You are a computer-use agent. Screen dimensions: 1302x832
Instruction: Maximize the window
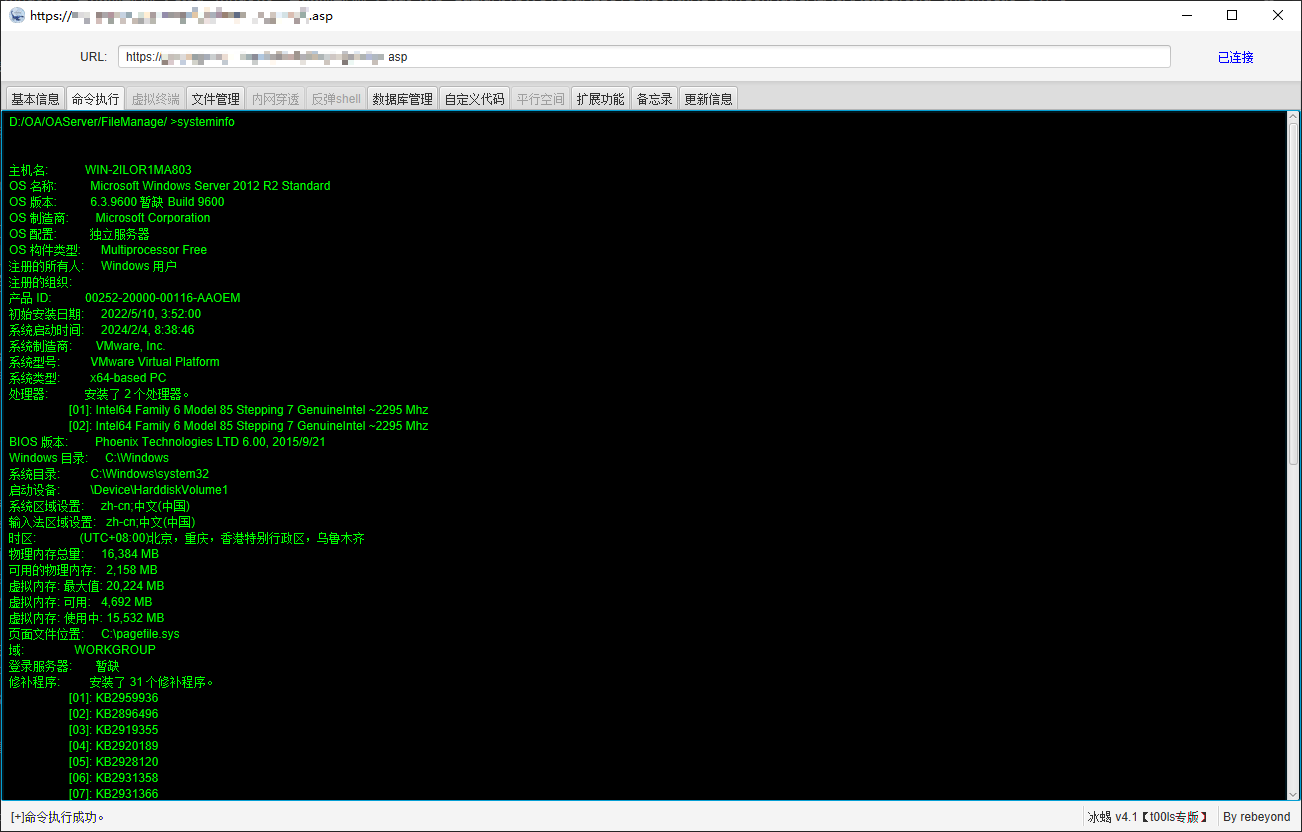[x=1232, y=15]
